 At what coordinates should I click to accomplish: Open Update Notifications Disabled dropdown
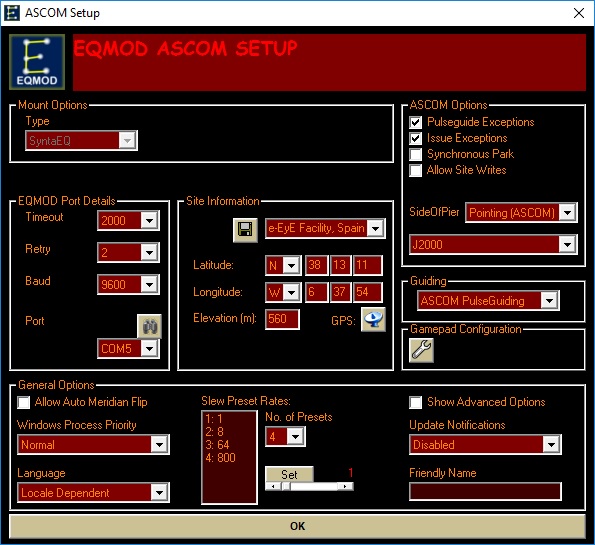[485, 444]
